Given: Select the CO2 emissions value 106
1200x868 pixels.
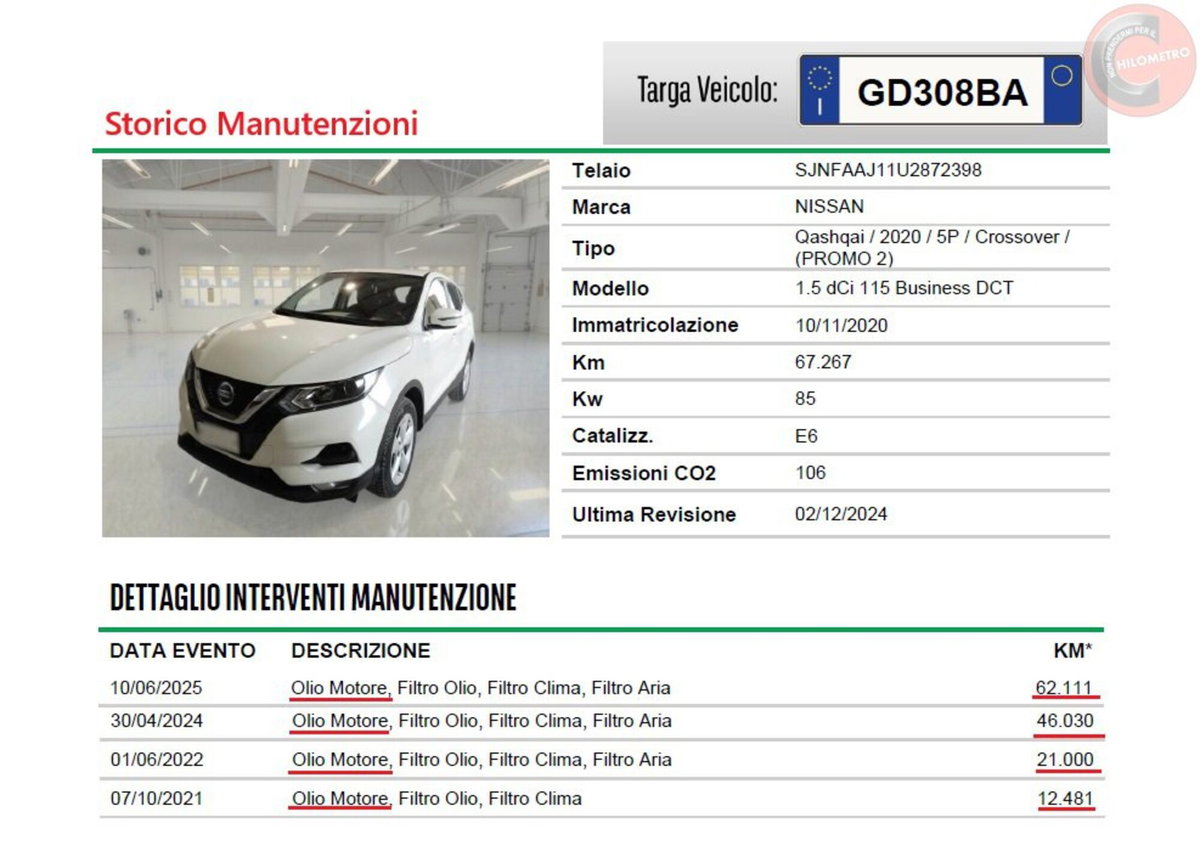Looking at the screenshot, I should point(811,473).
